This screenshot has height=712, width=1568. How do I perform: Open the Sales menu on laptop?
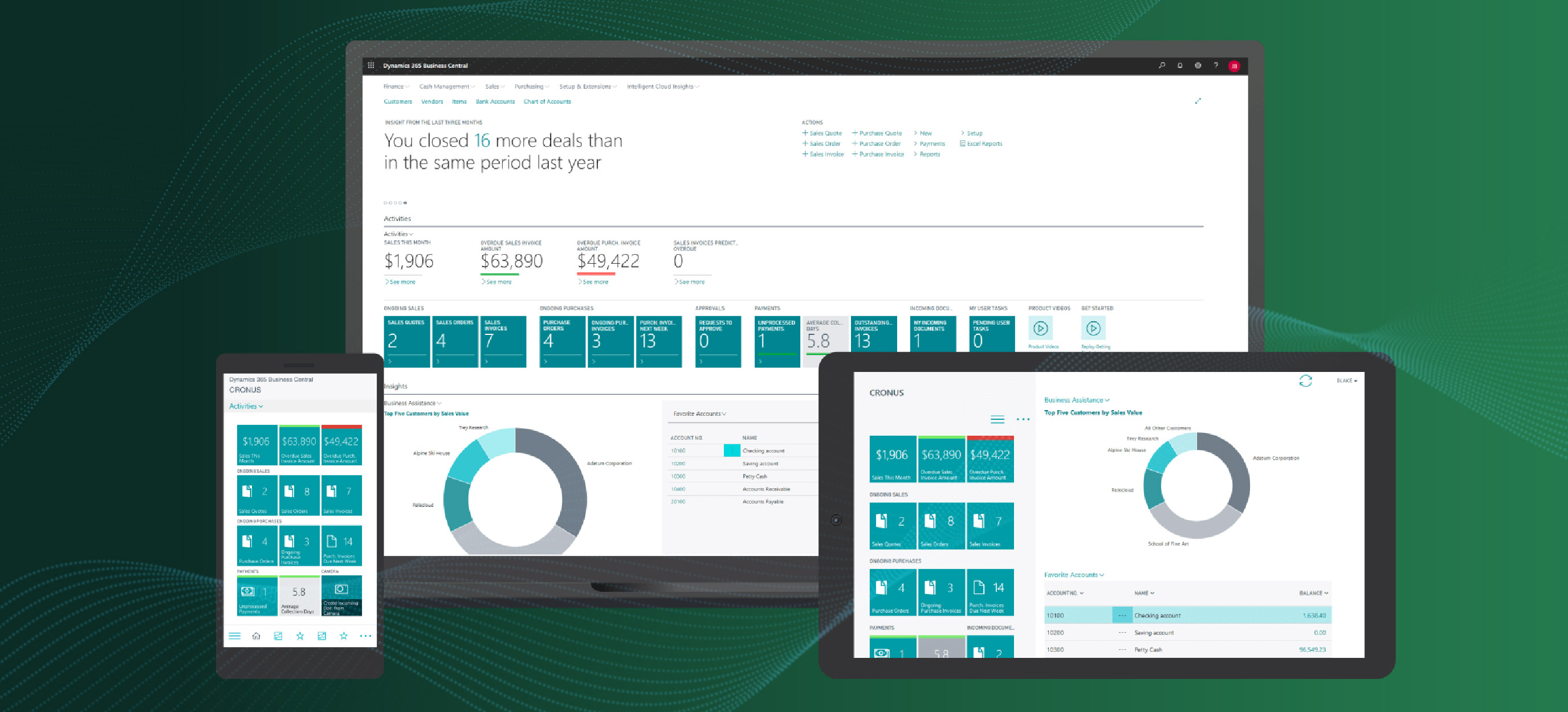[x=495, y=87]
